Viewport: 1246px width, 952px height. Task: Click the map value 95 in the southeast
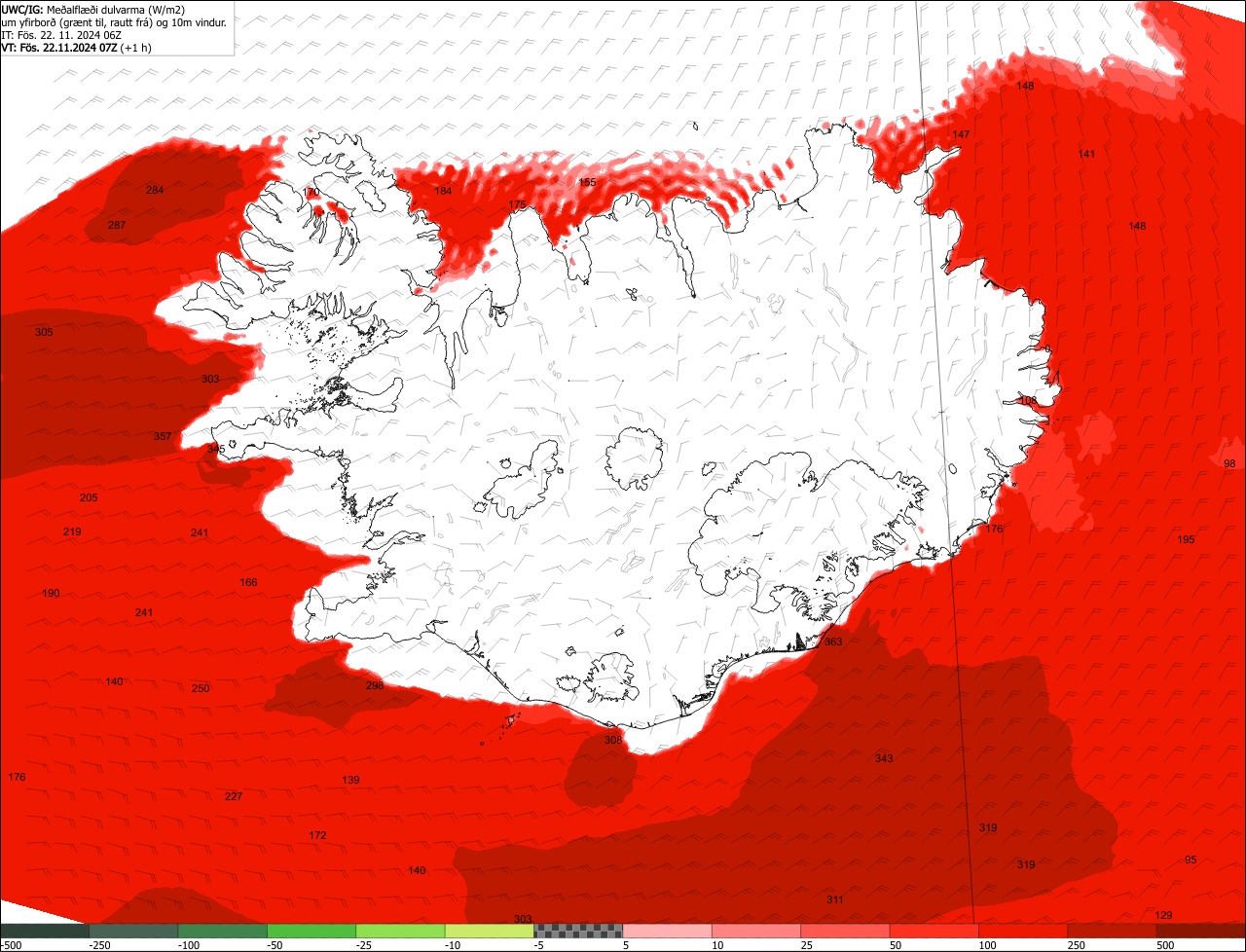point(1191,860)
